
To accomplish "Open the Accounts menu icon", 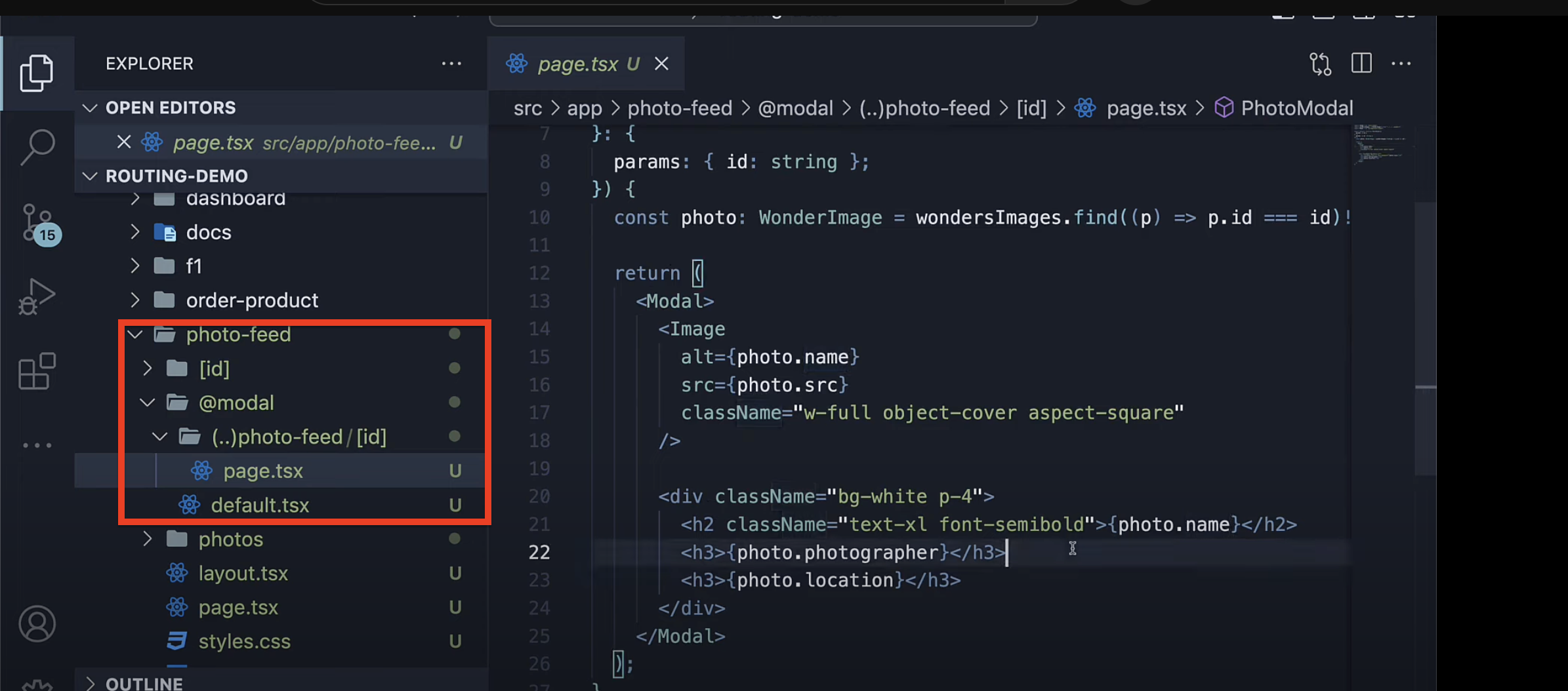I will (37, 623).
